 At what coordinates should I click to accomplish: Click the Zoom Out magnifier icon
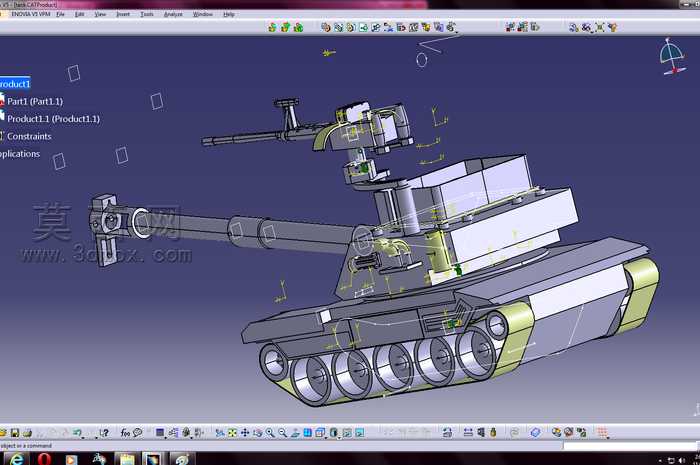[282, 432]
